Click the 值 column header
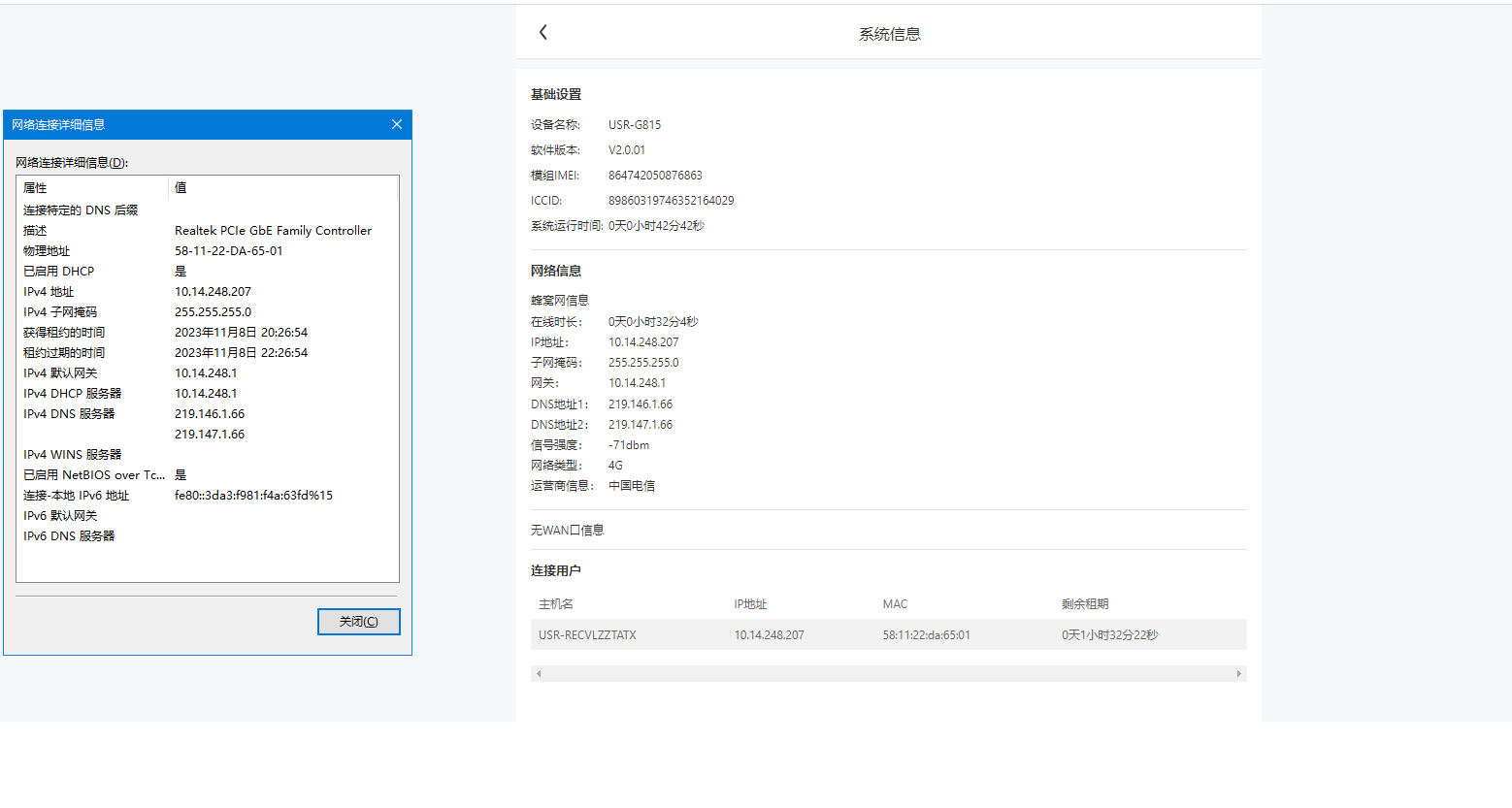 point(181,188)
